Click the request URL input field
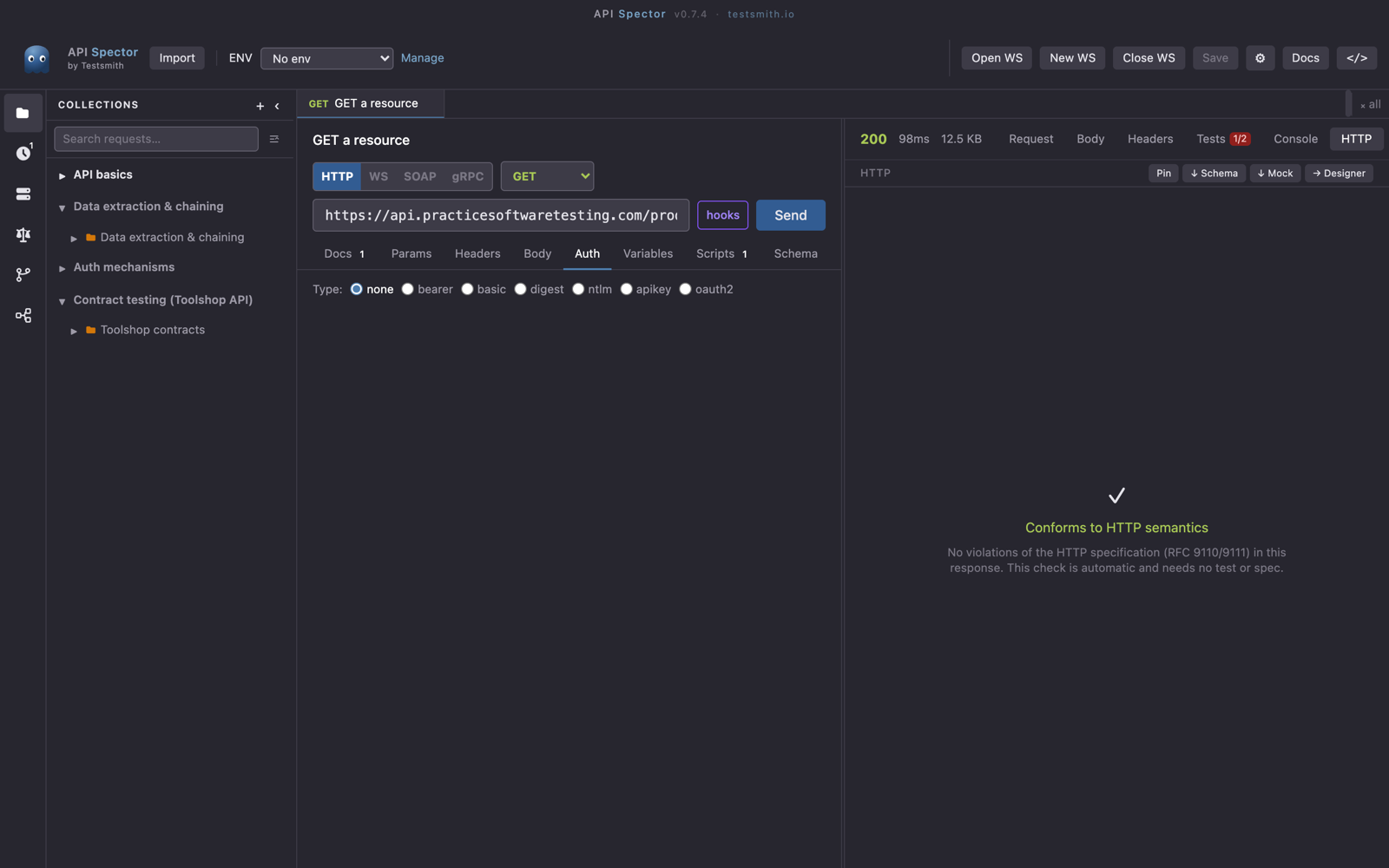Image resolution: width=1389 pixels, height=868 pixels. tap(501, 215)
